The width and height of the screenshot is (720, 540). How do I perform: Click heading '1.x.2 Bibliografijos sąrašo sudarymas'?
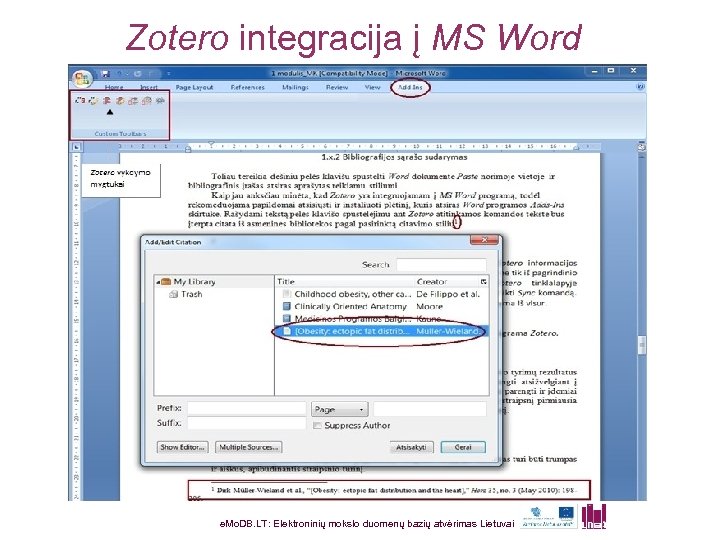coord(394,157)
